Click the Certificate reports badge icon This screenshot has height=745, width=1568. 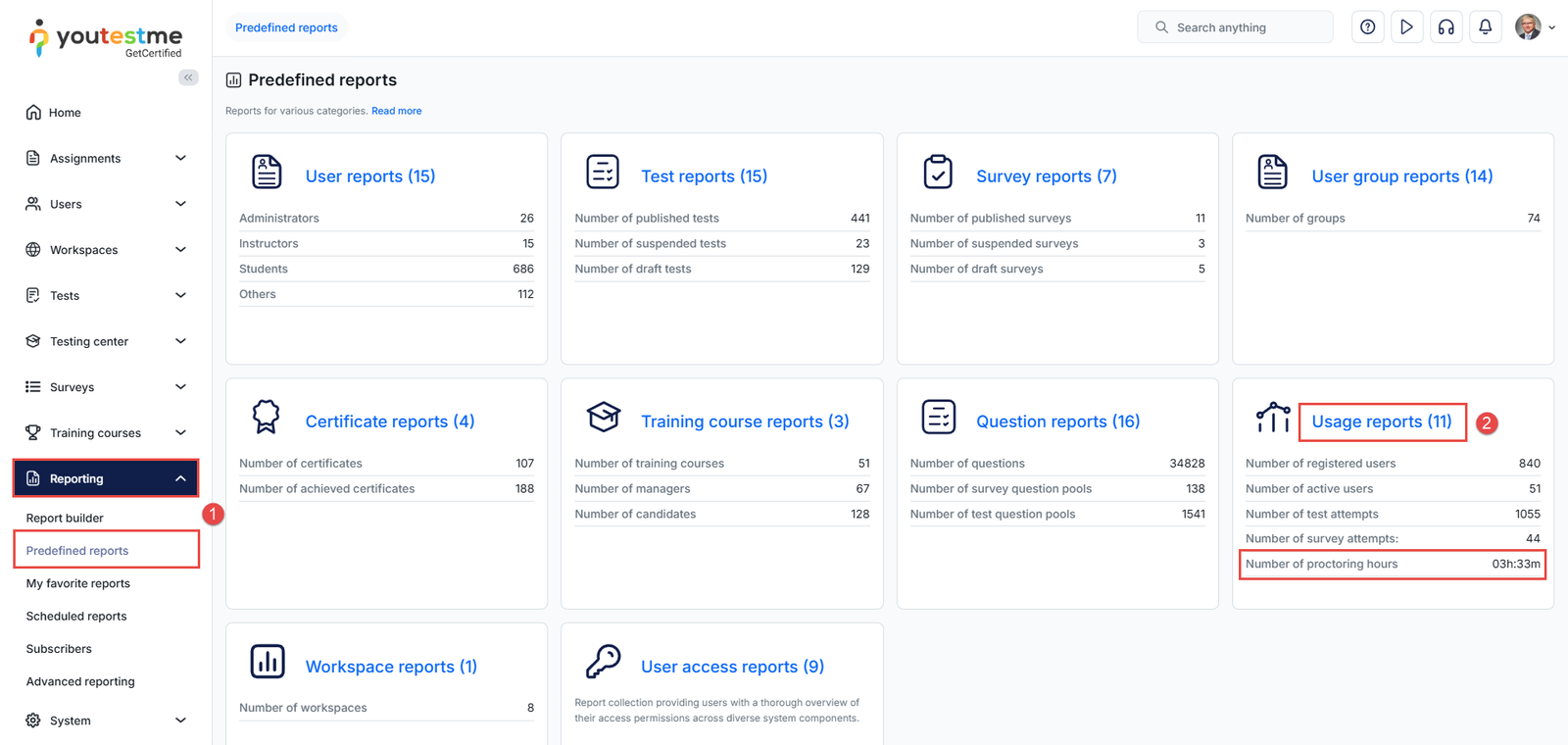tap(266, 418)
